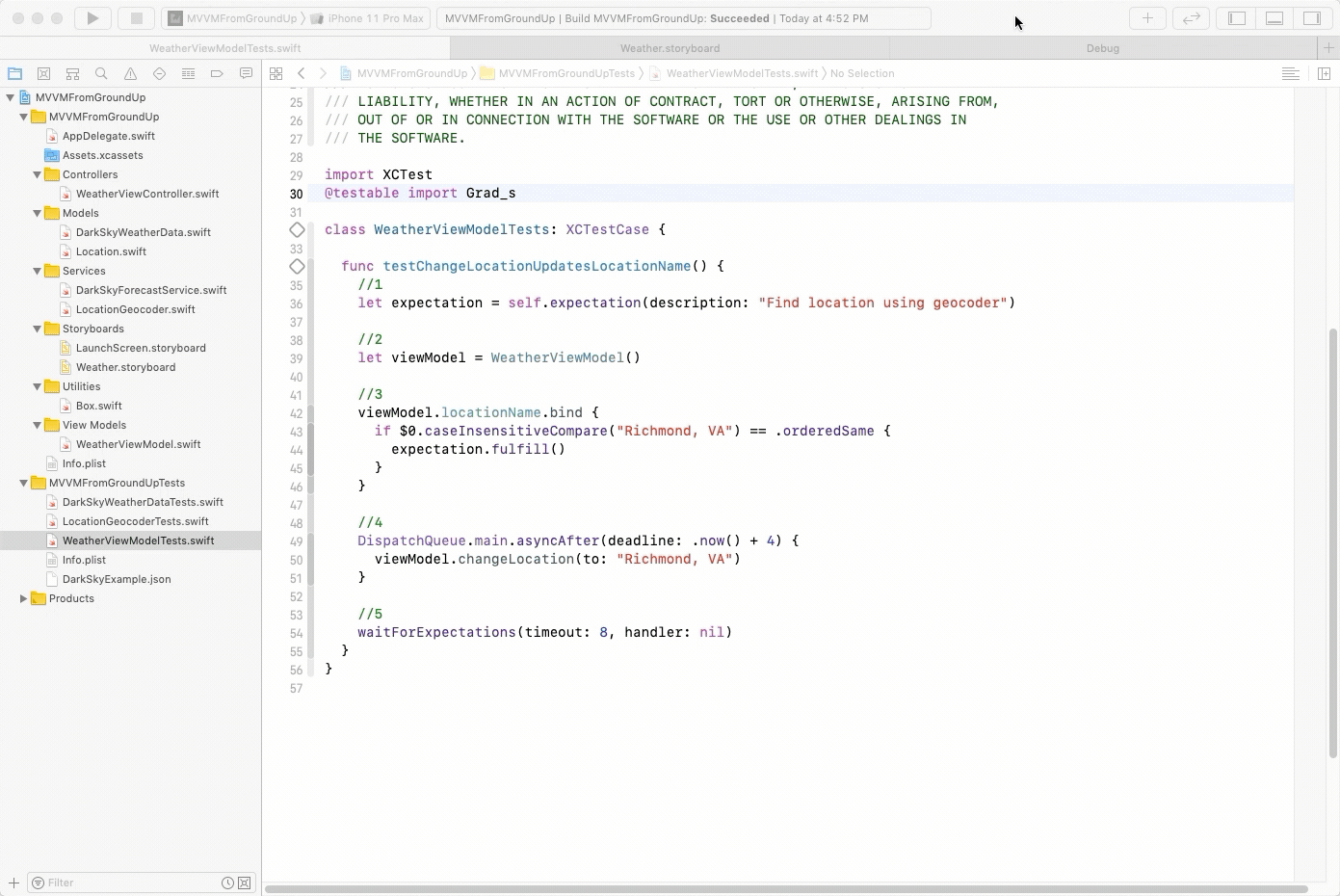Open the Find navigator
Viewport: 1340px width, 896px height.
101,73
